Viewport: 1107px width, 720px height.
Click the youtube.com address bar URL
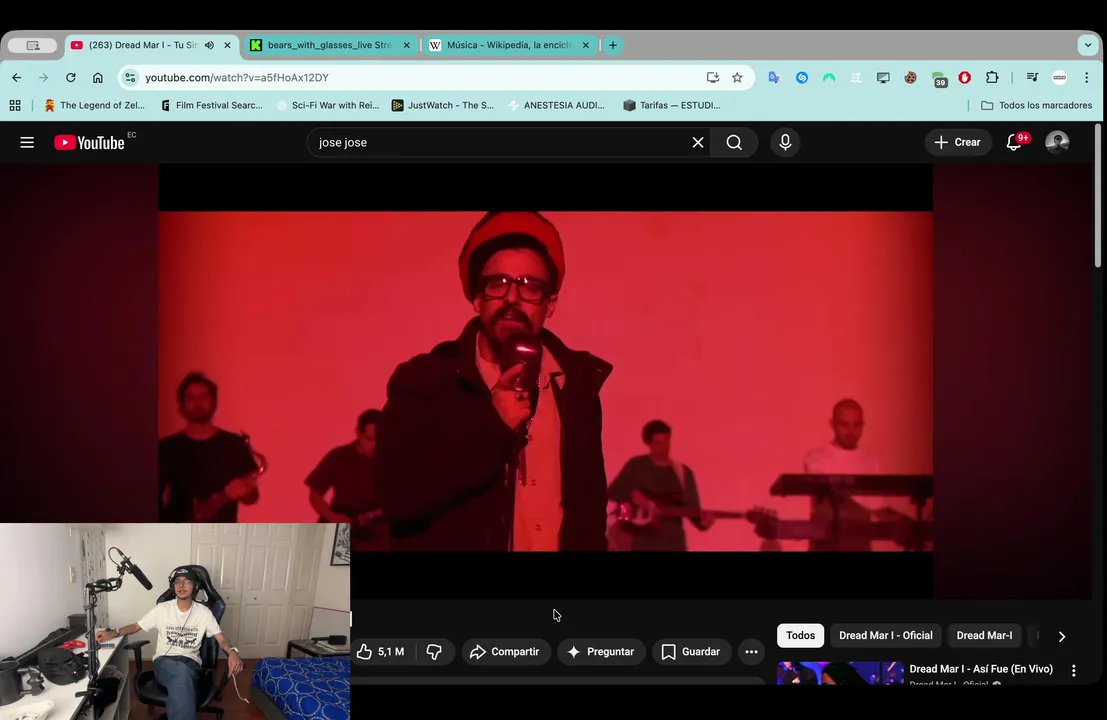click(x=237, y=78)
